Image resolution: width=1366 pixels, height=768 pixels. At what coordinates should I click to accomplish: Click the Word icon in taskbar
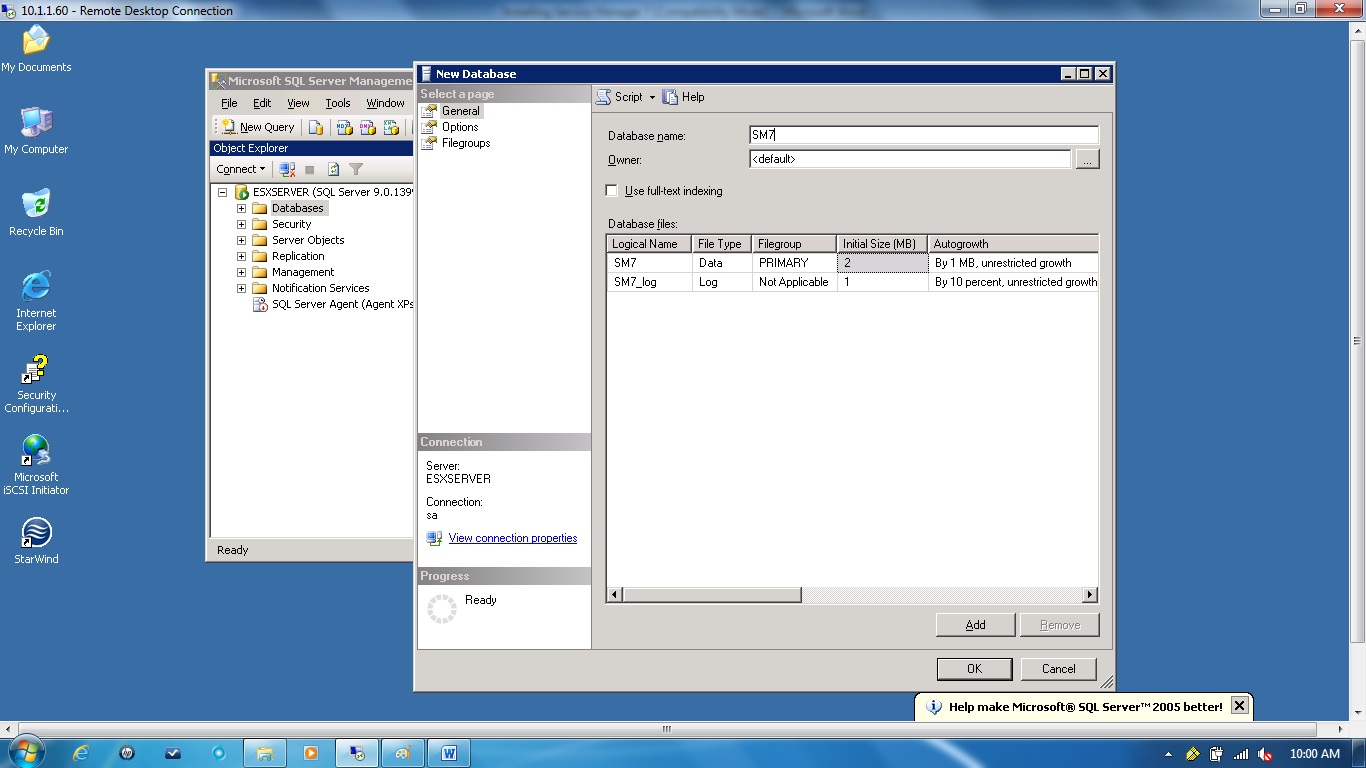coord(448,753)
